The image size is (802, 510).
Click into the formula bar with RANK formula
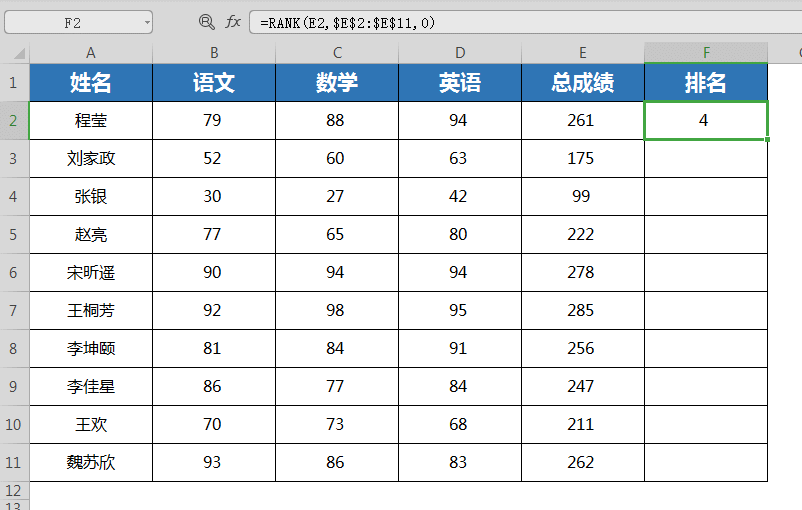click(x=526, y=23)
